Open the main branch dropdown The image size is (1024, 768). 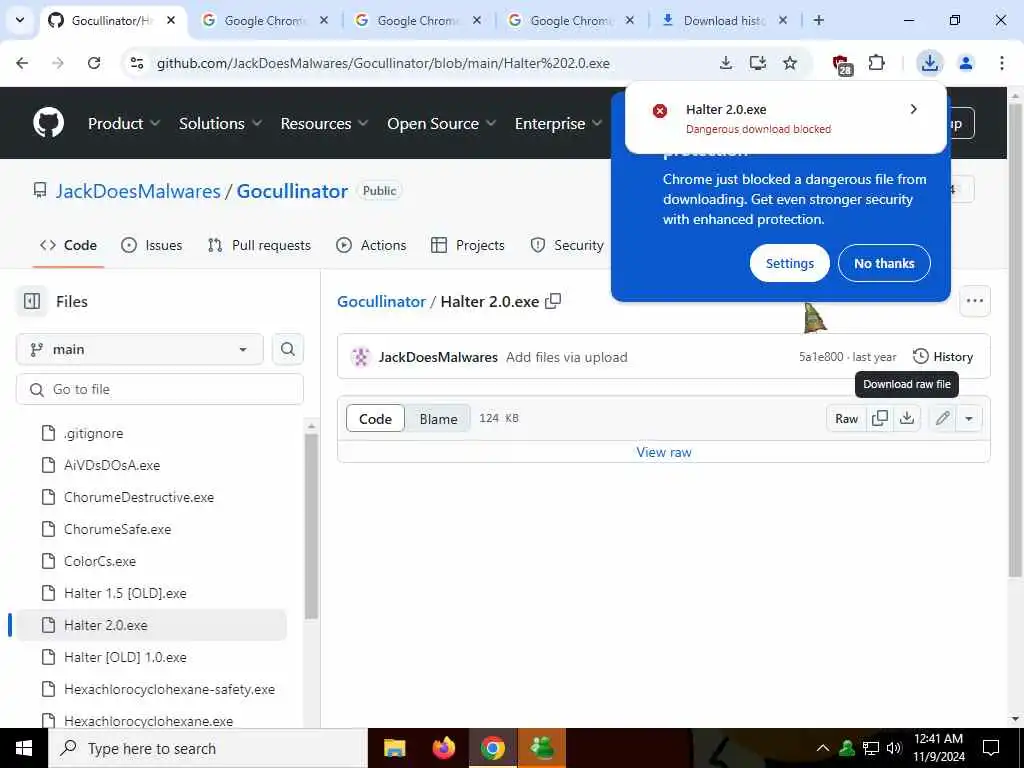point(140,349)
